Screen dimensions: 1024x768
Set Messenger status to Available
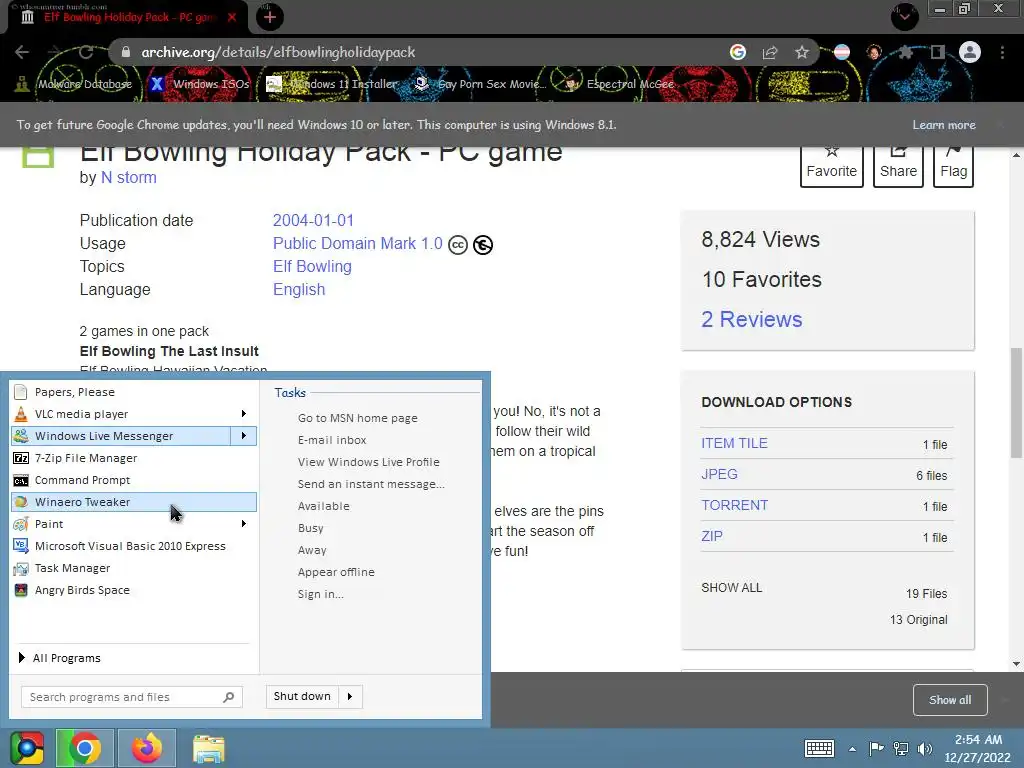[x=323, y=506]
